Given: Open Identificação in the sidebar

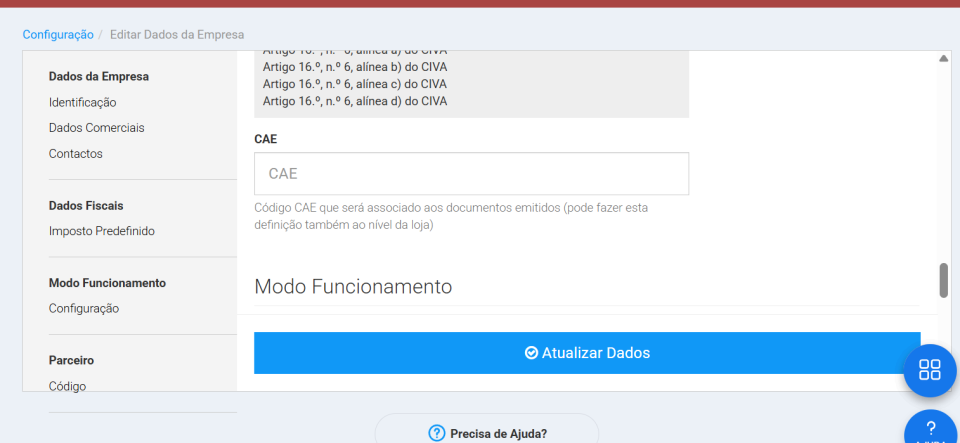Looking at the screenshot, I should (82, 102).
